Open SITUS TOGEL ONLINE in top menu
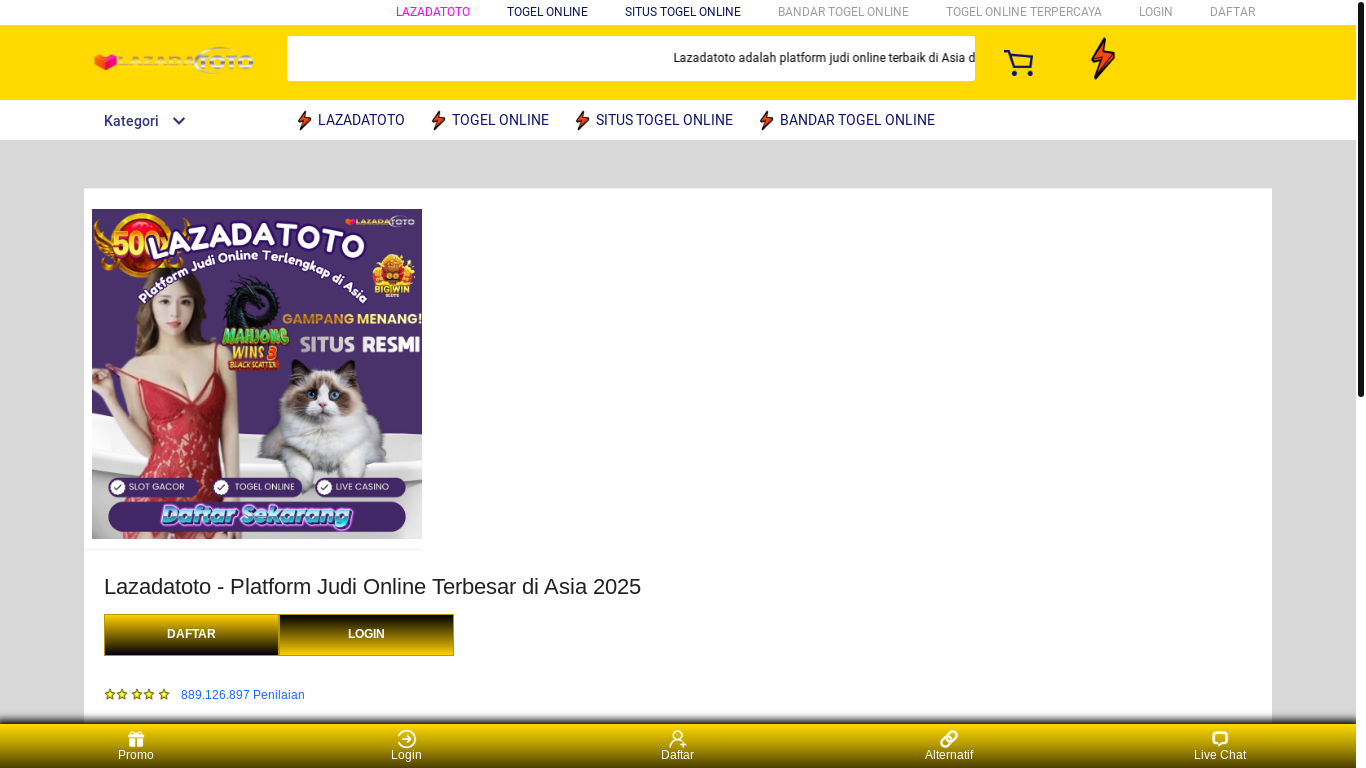 tap(683, 12)
